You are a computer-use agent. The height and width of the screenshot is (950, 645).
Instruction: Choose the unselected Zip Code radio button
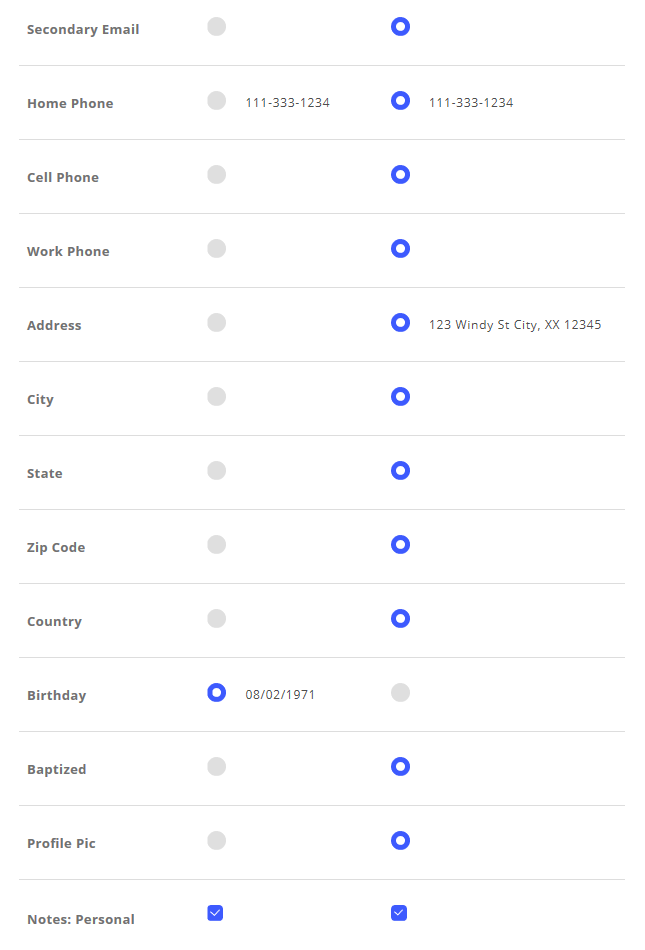point(217,545)
